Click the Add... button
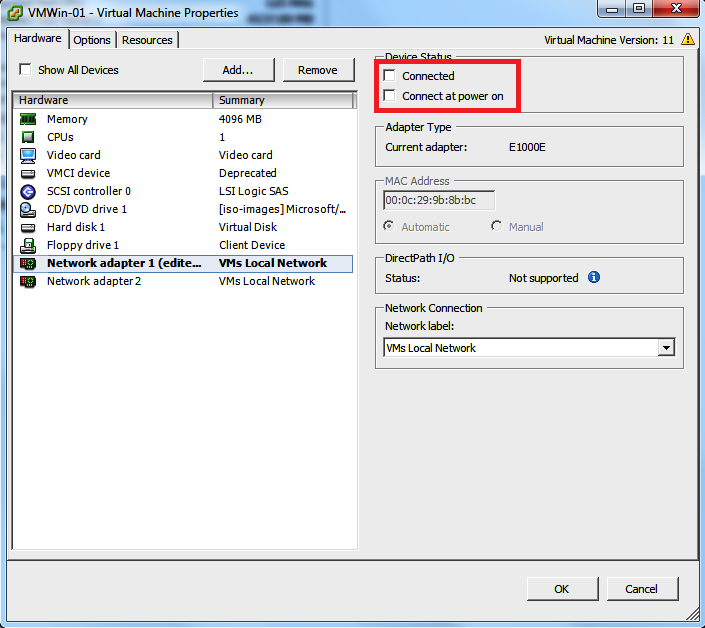705x628 pixels. coord(237,70)
